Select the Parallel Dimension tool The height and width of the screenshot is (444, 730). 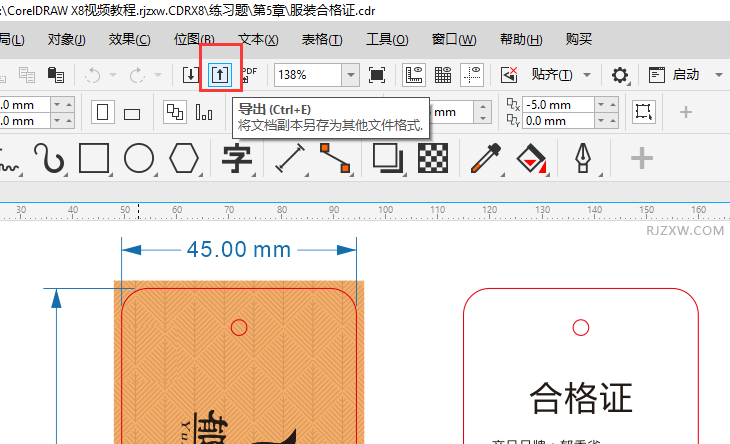coord(290,159)
